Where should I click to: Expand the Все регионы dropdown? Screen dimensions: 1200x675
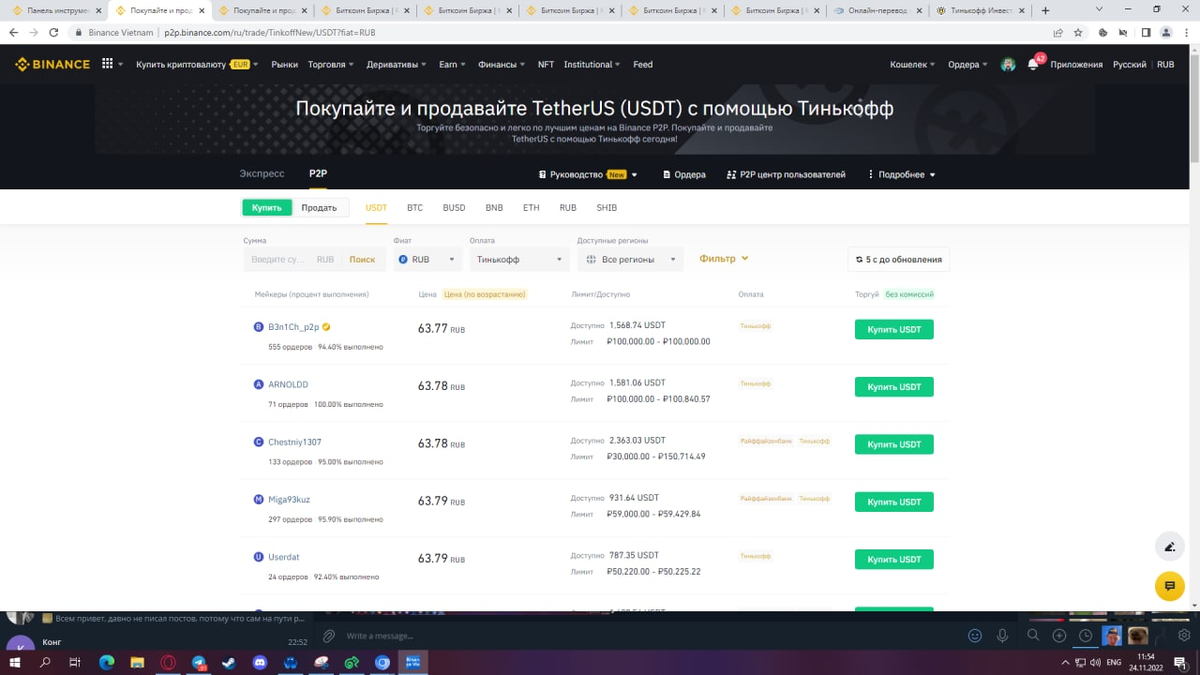point(630,259)
